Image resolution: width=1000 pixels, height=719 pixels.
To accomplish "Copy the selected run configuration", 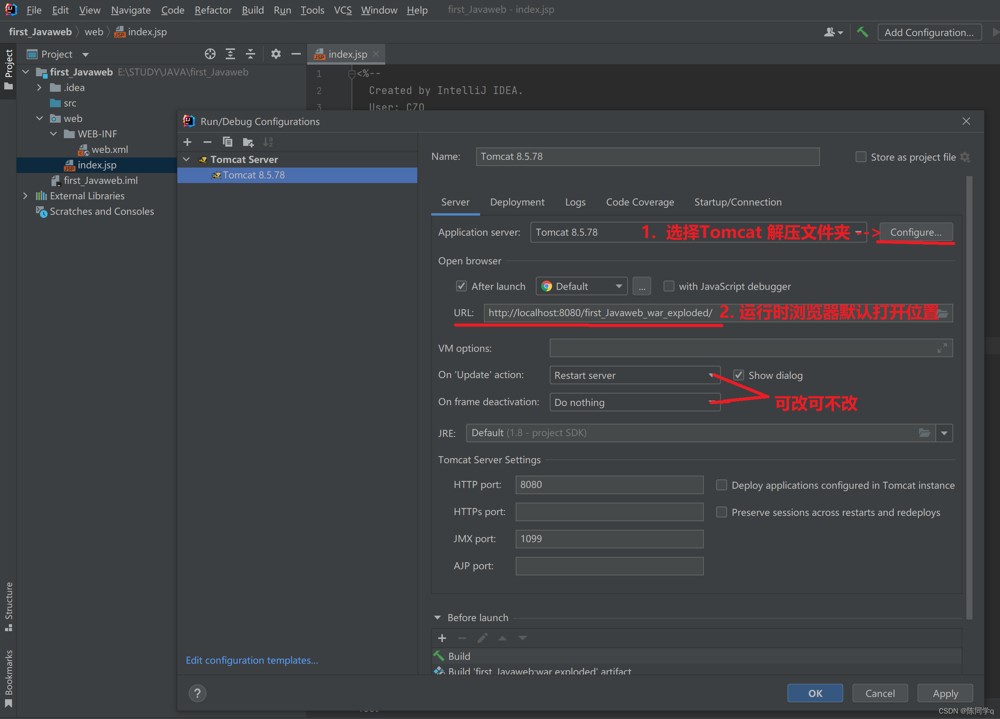I will coord(228,142).
